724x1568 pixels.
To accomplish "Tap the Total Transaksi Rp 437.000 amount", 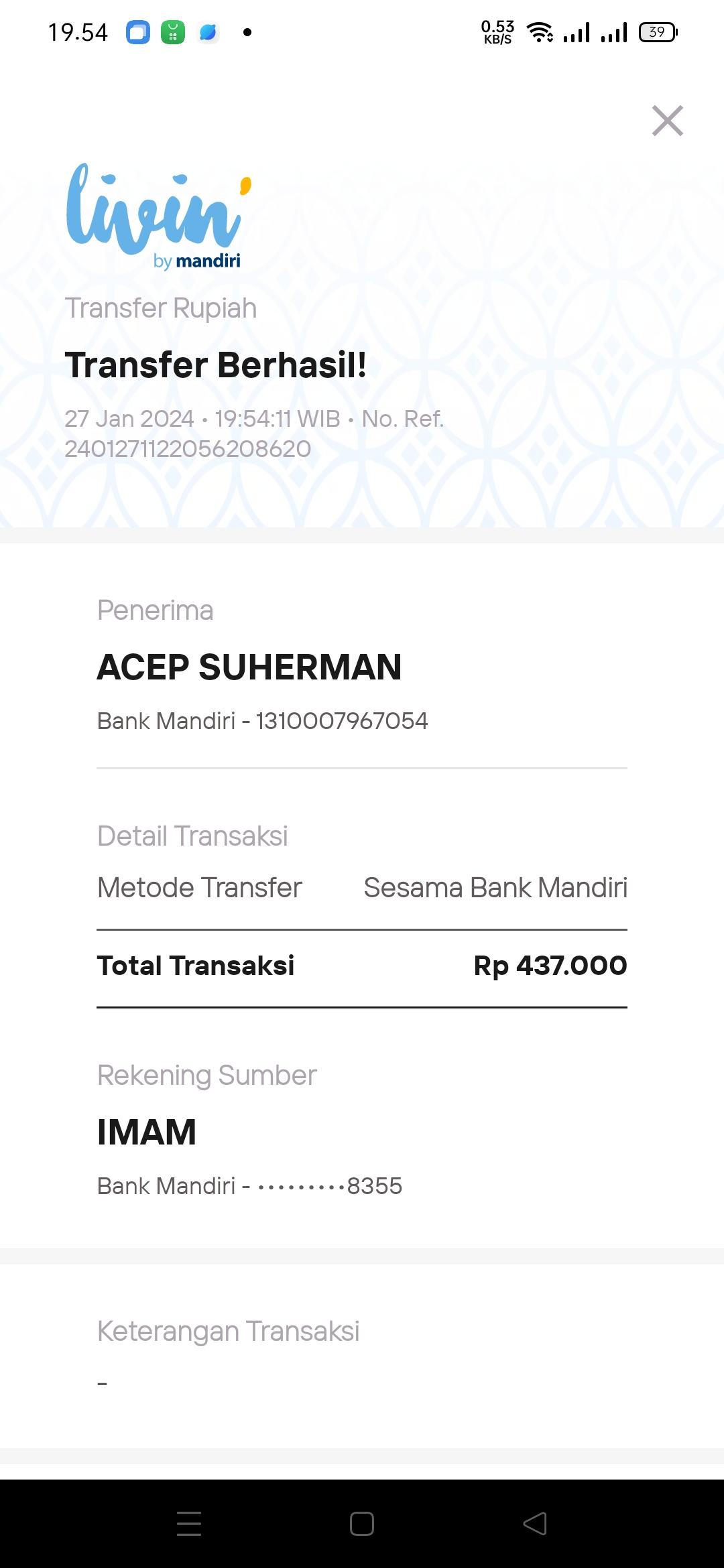I will (550, 966).
